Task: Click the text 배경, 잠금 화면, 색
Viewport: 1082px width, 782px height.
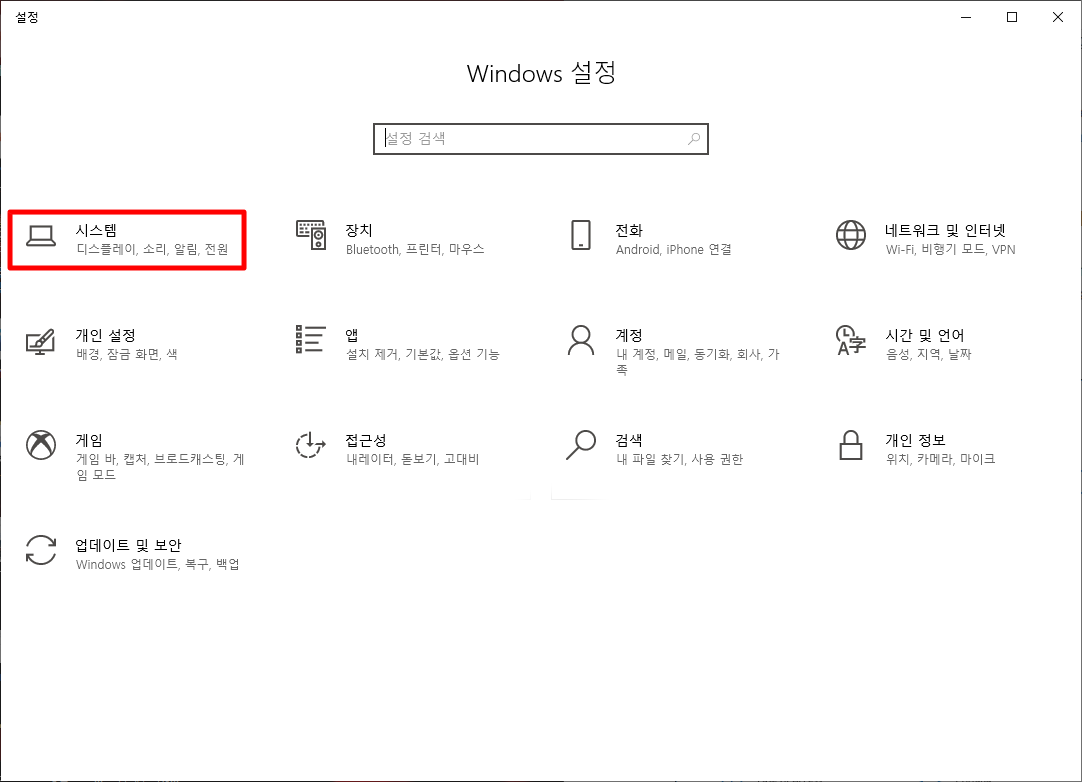Action: coord(126,354)
